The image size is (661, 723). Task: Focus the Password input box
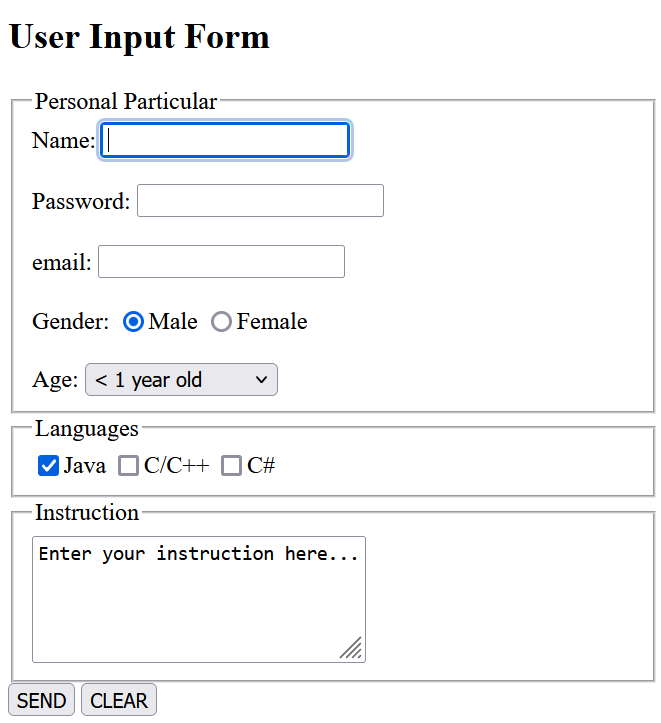click(x=260, y=201)
